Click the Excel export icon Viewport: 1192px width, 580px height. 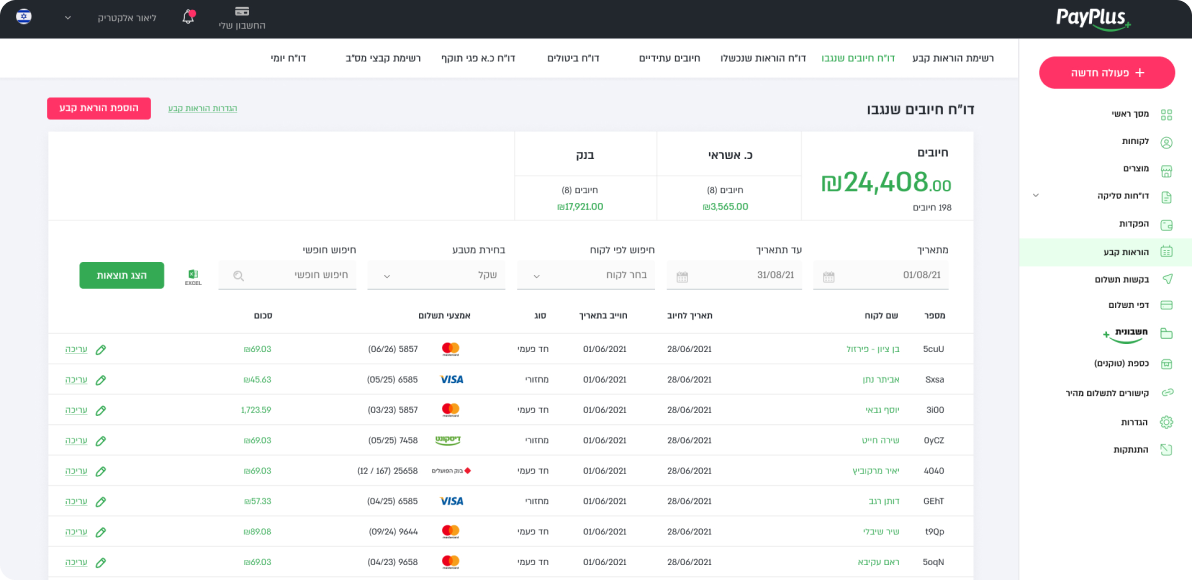193,276
